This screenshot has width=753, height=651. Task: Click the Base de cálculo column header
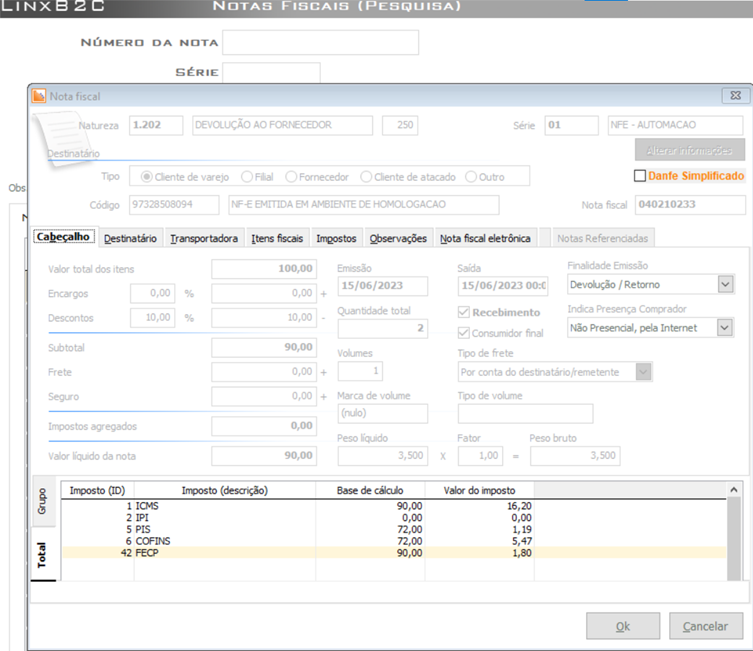pyautogui.click(x=370, y=490)
